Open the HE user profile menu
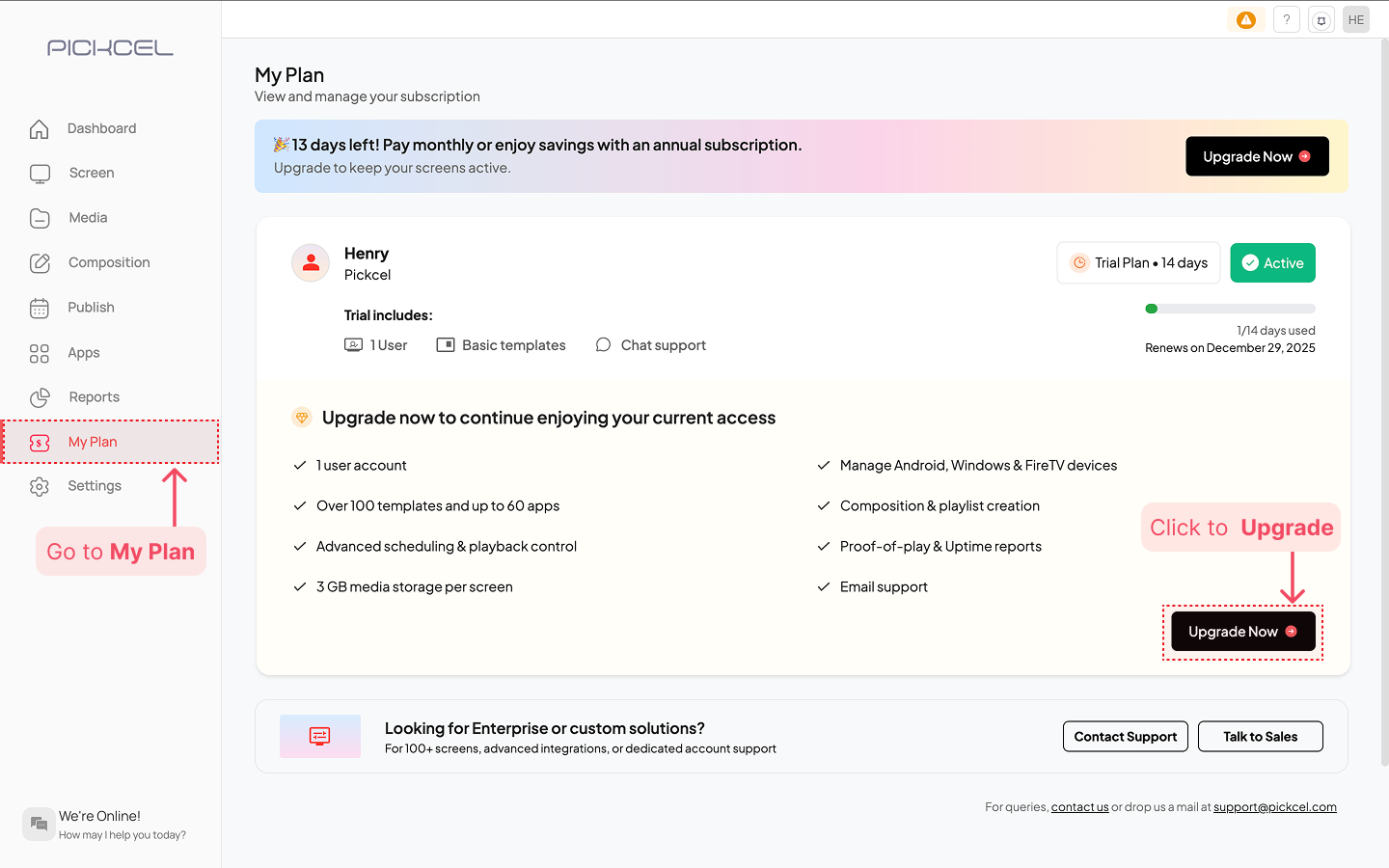The height and width of the screenshot is (868, 1389). tap(1356, 19)
